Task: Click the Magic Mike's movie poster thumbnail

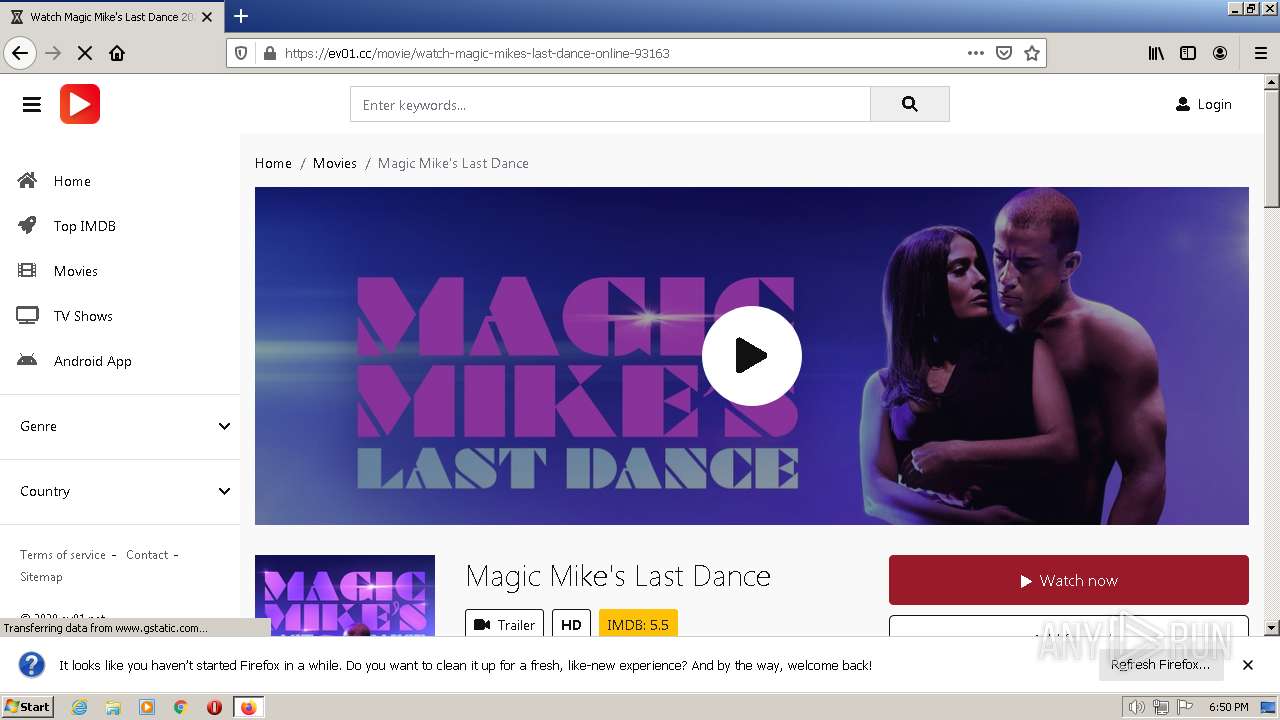Action: [345, 596]
